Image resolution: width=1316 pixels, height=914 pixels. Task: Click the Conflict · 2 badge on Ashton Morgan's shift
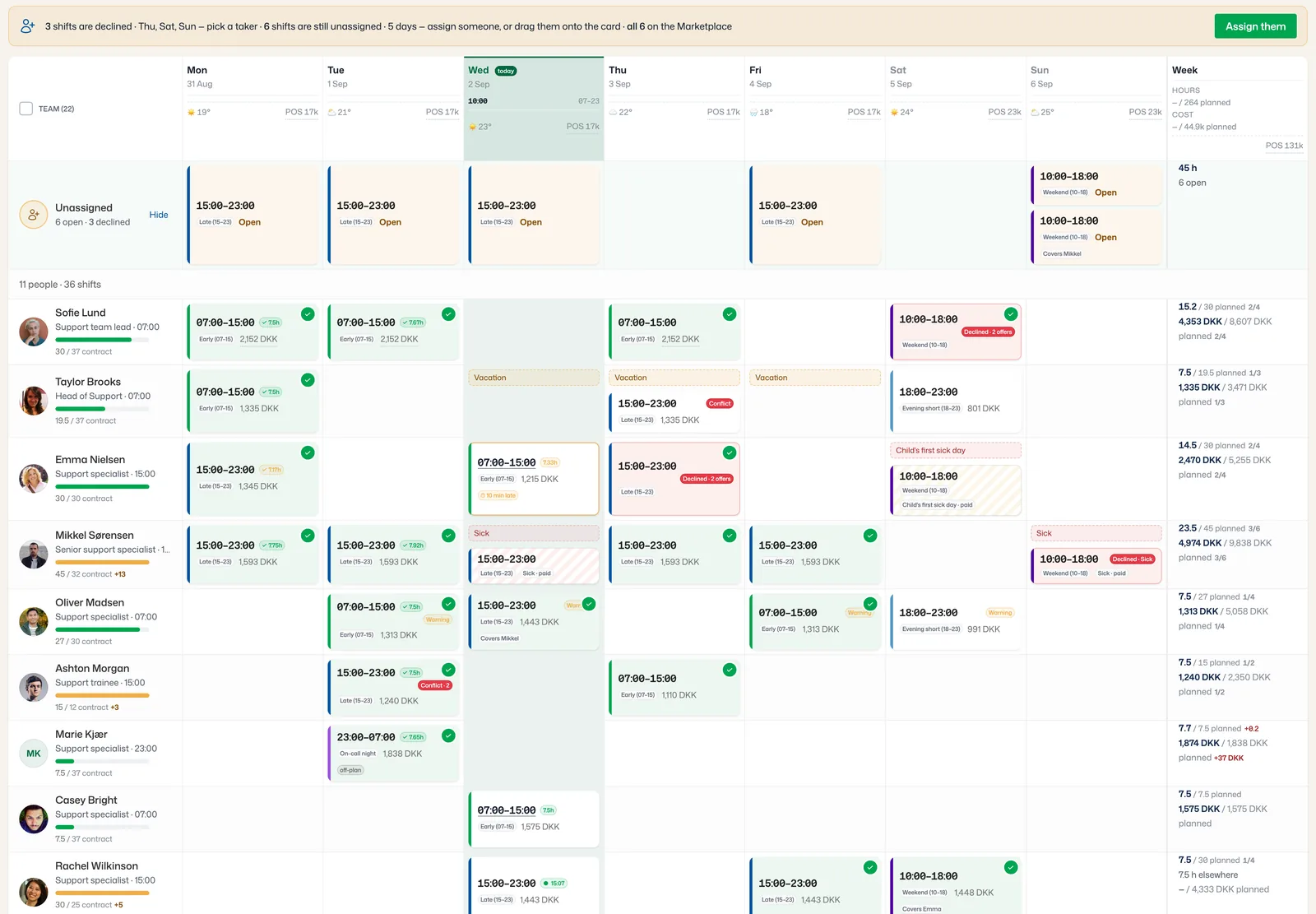[435, 685]
